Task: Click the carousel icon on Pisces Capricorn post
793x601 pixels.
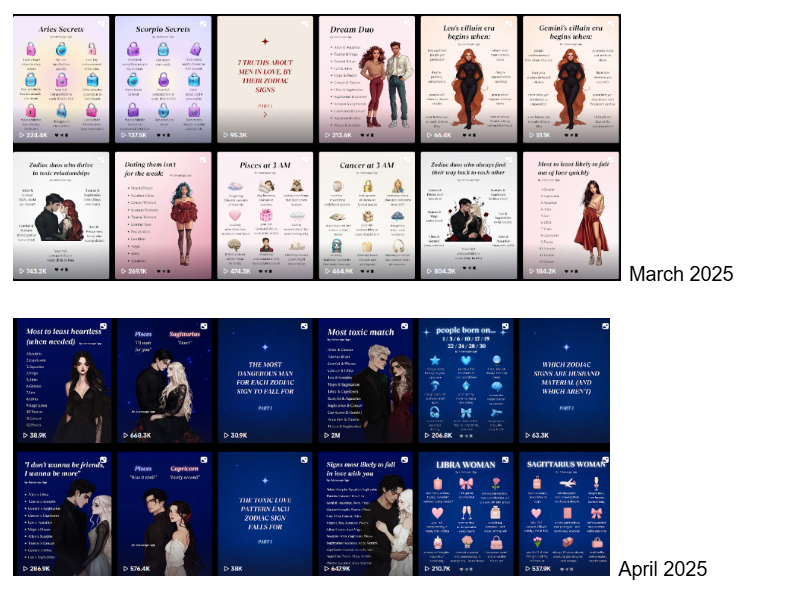Action: [x=204, y=461]
